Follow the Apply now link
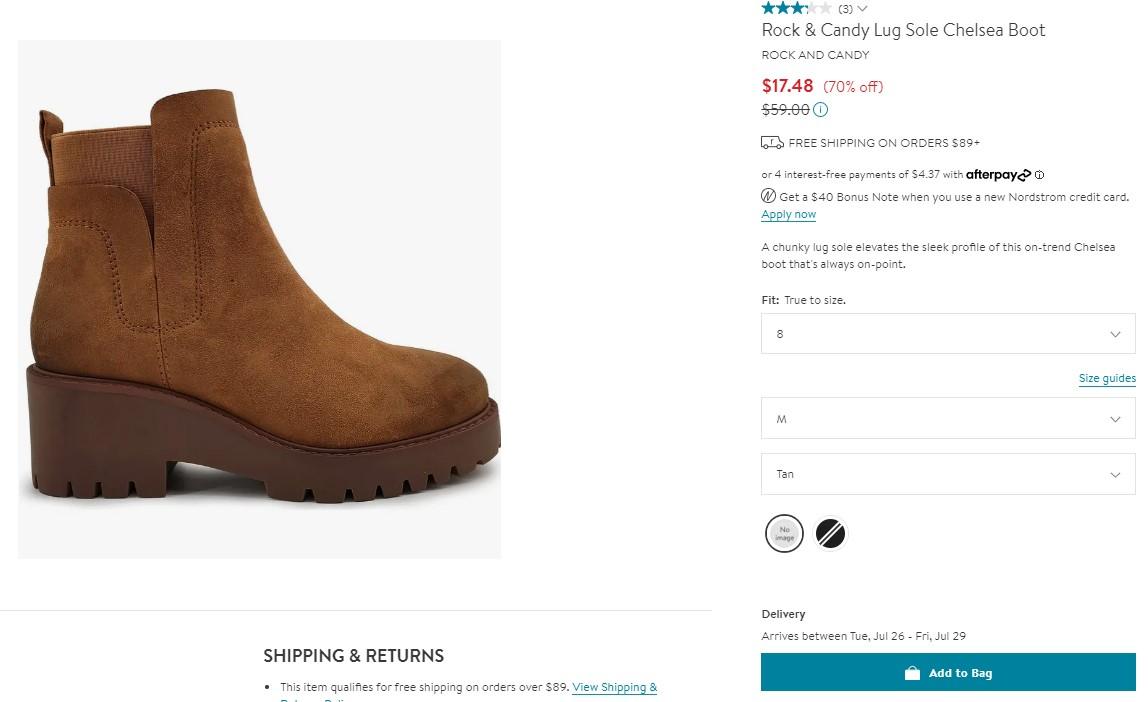Viewport: 1148px width, 702px height. (788, 215)
